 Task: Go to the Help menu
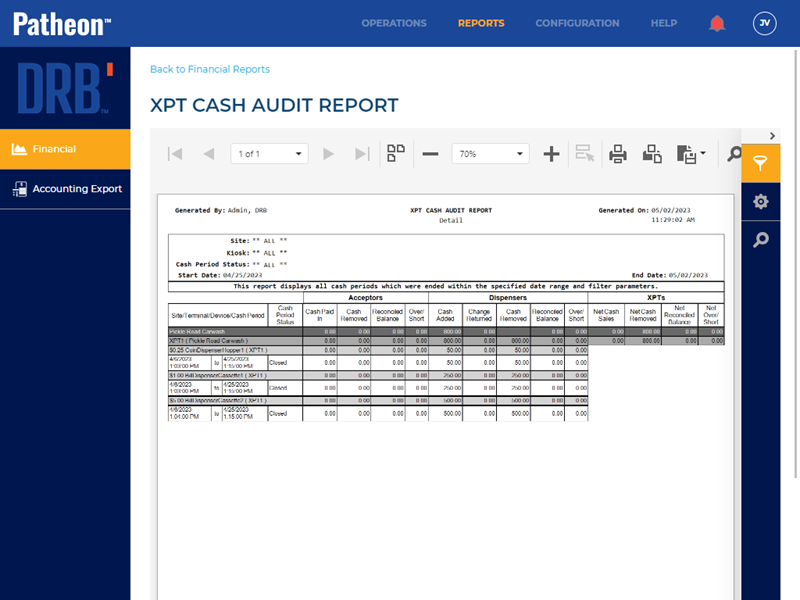pyautogui.click(x=664, y=23)
